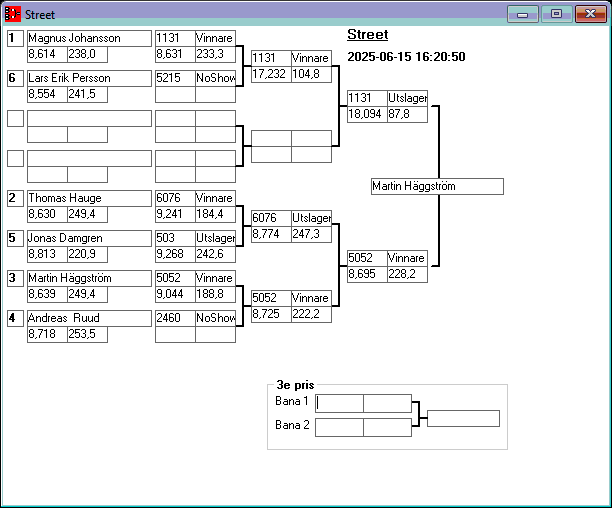612x508 pixels.
Task: Select the Jonas Damgren name field
Action: (x=89, y=238)
